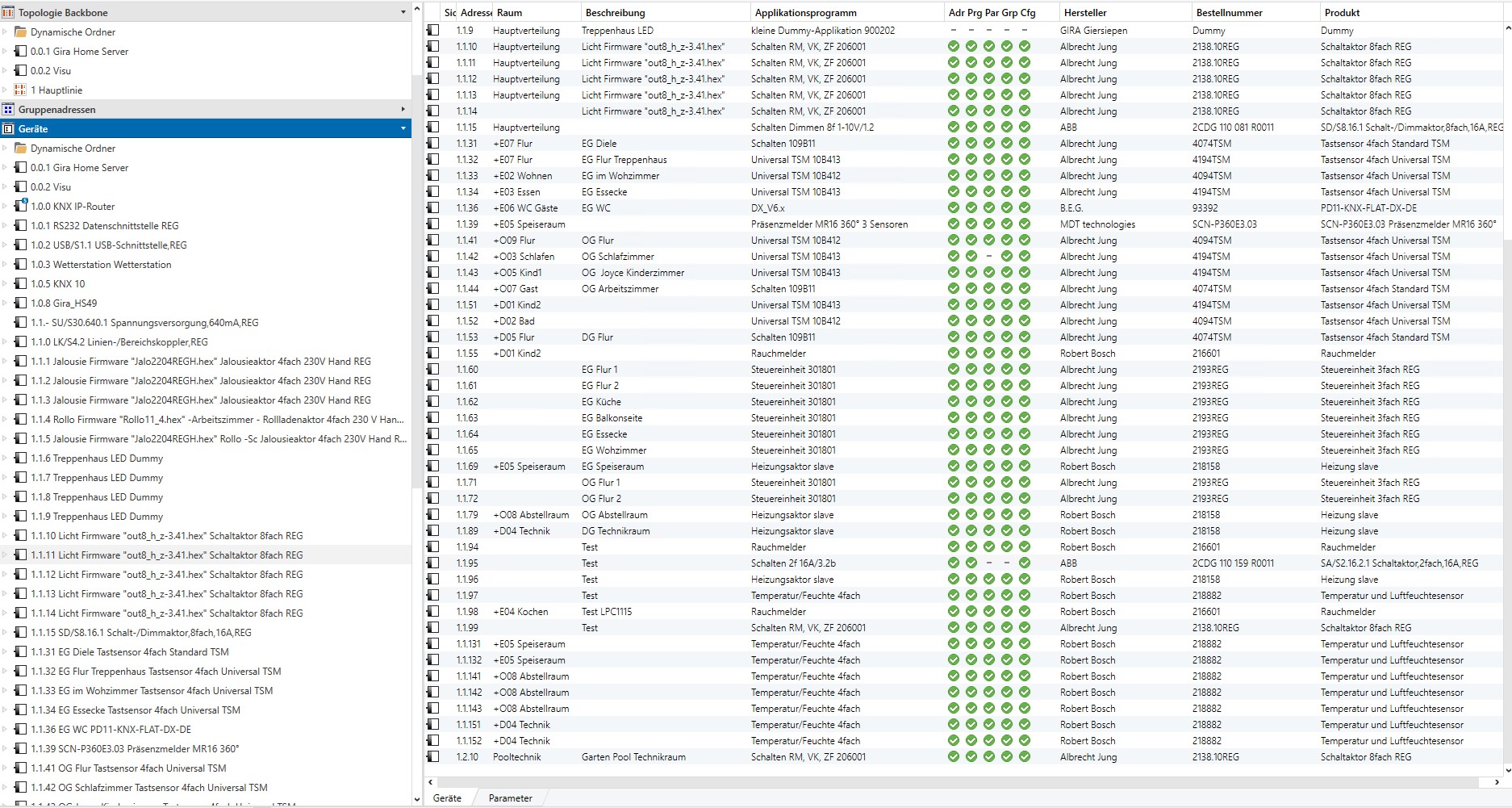The width and height of the screenshot is (1512, 808).
Task: Click the Cfg status checkmark for row 1.2.10
Action: point(1025,757)
